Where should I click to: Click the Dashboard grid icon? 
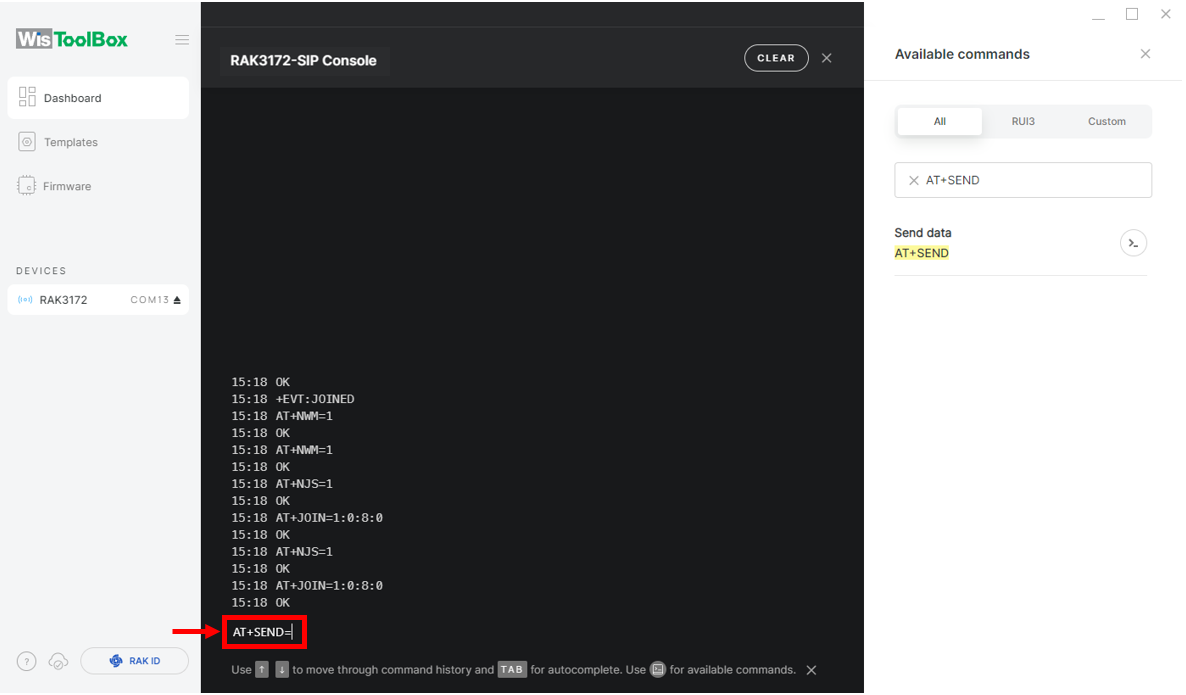click(27, 97)
